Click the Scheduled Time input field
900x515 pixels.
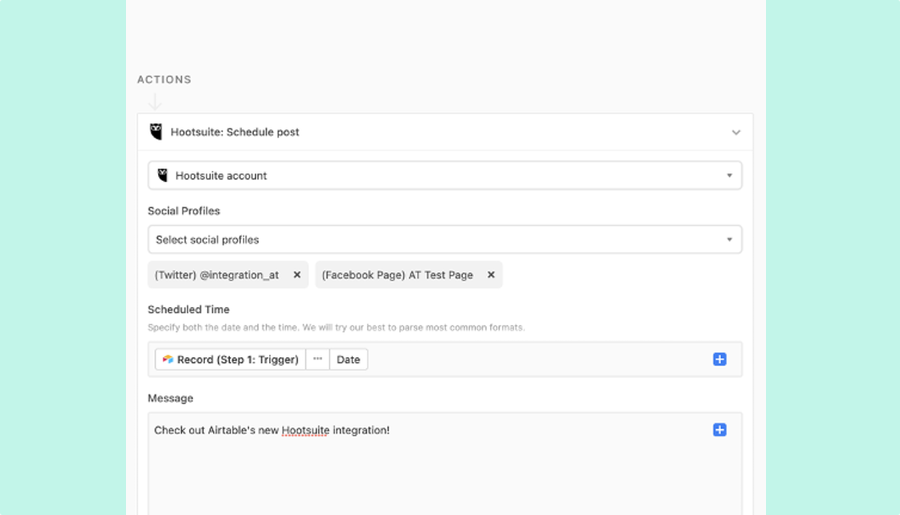tap(445, 359)
